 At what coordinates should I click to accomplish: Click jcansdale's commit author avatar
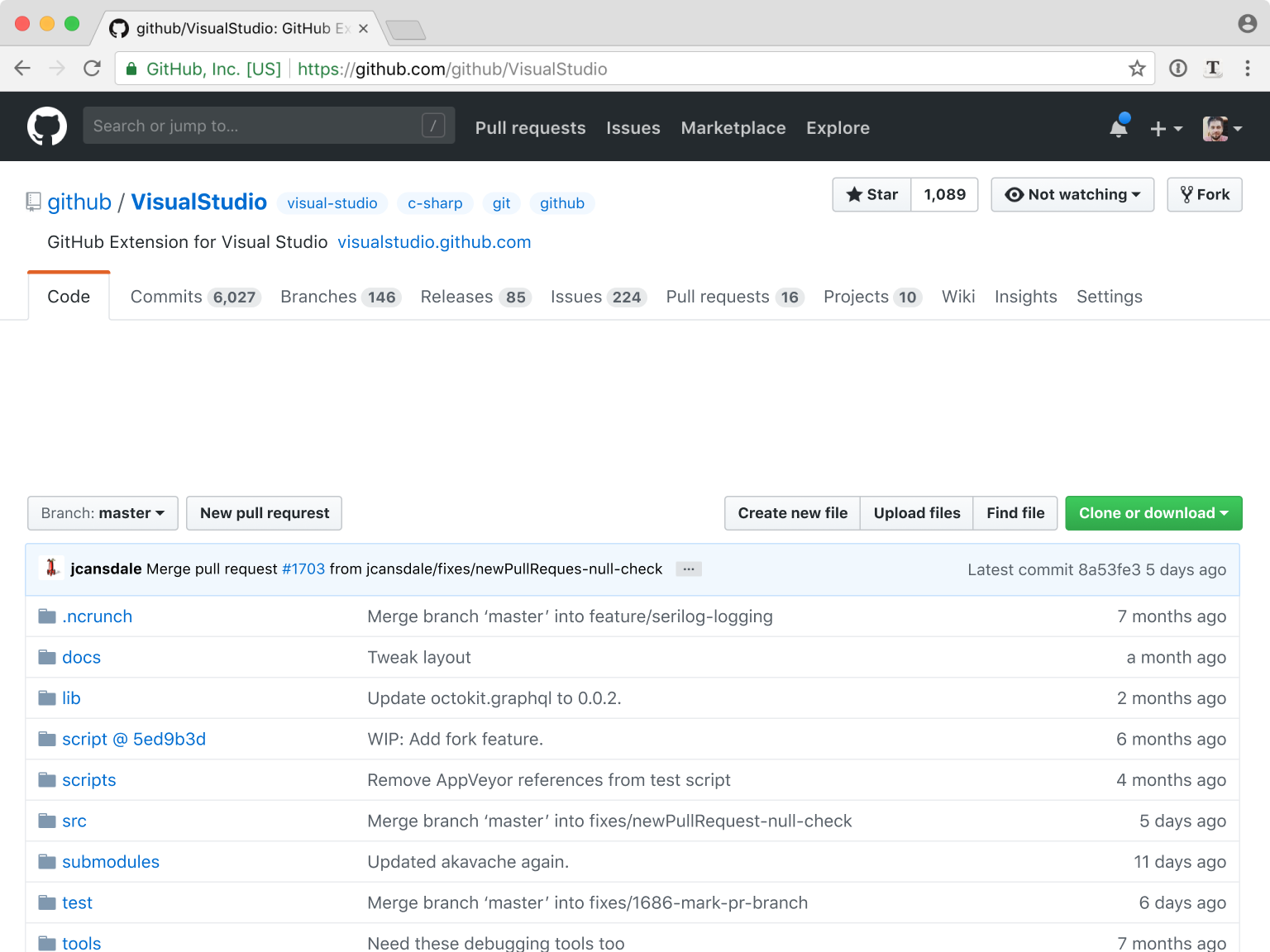[51, 568]
